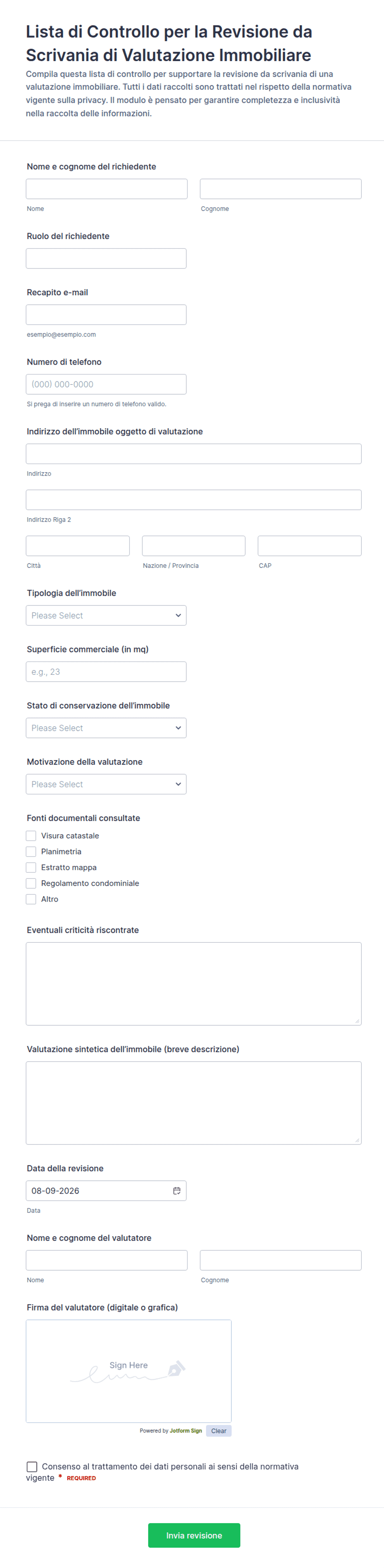Click the pen icon in signature area

point(176,1368)
